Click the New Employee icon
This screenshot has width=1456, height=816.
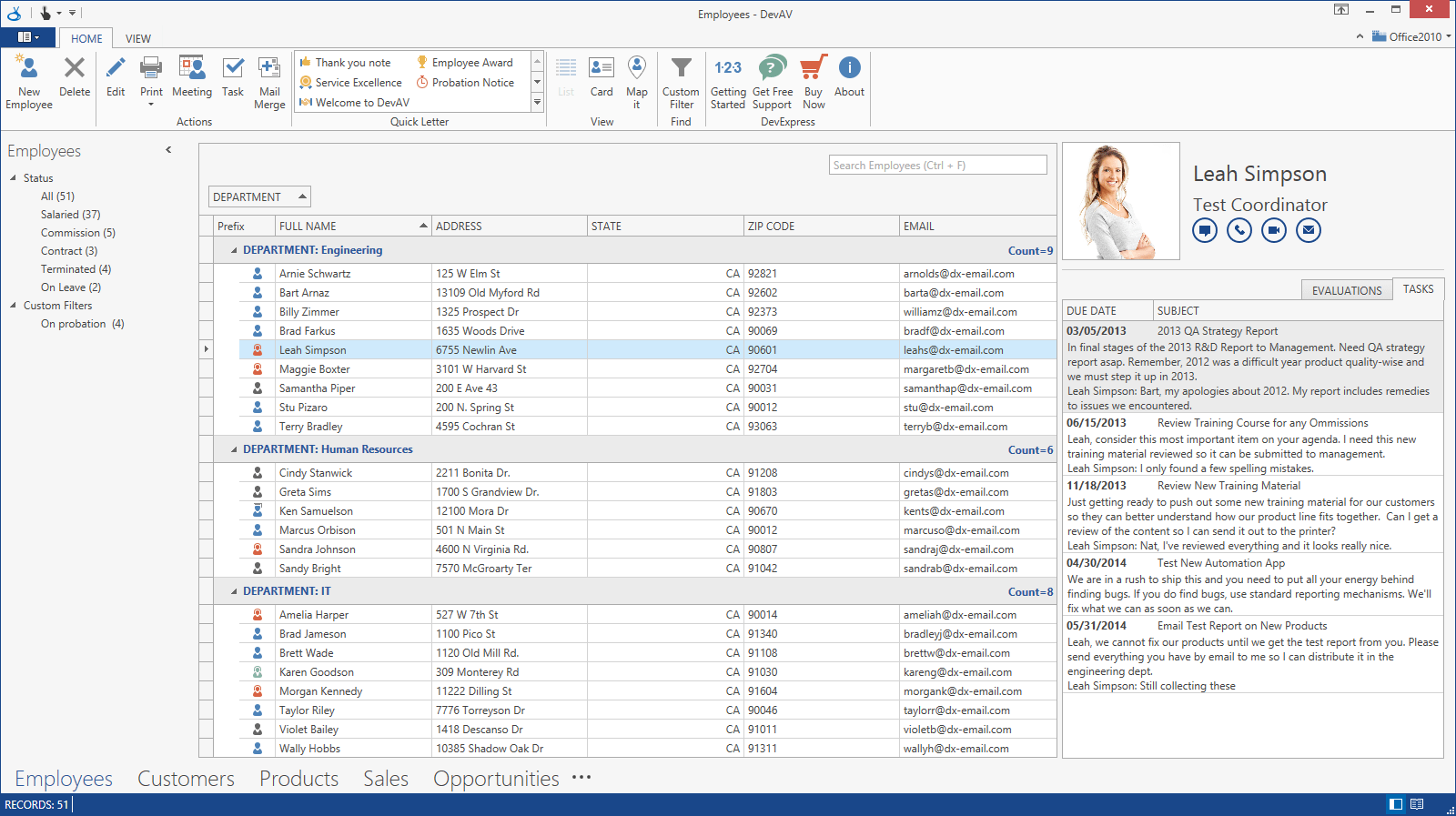click(29, 69)
